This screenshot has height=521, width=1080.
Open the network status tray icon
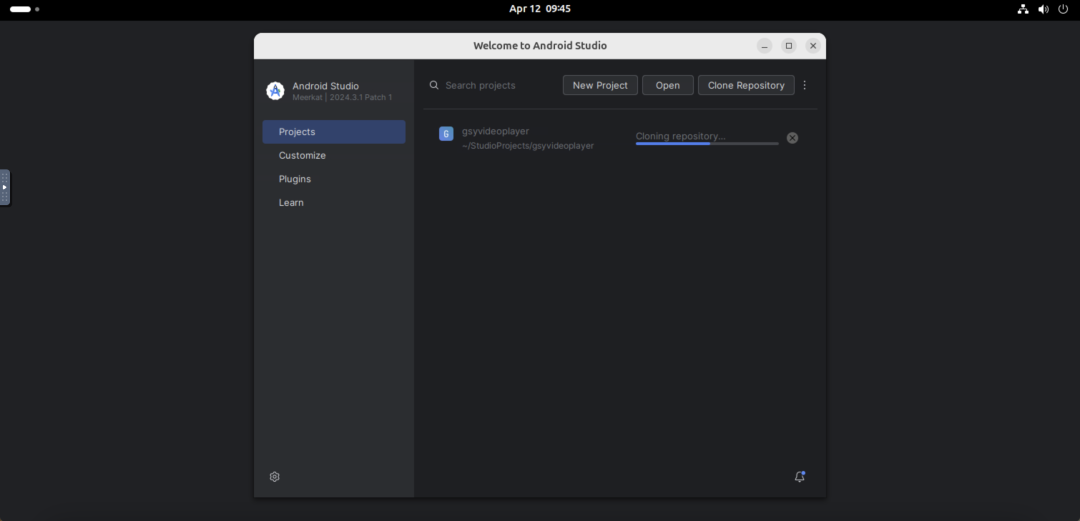pos(1023,9)
